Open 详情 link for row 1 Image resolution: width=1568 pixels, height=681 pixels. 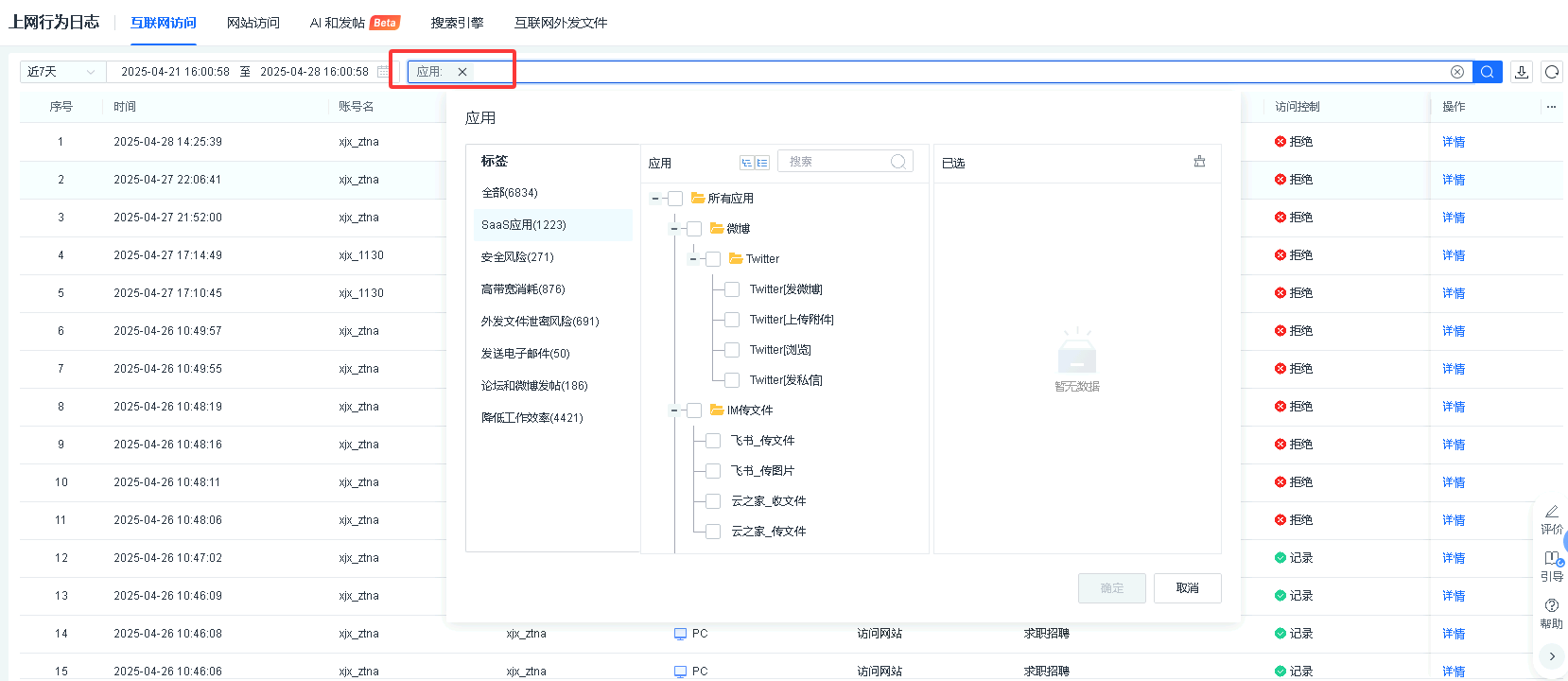1454,142
